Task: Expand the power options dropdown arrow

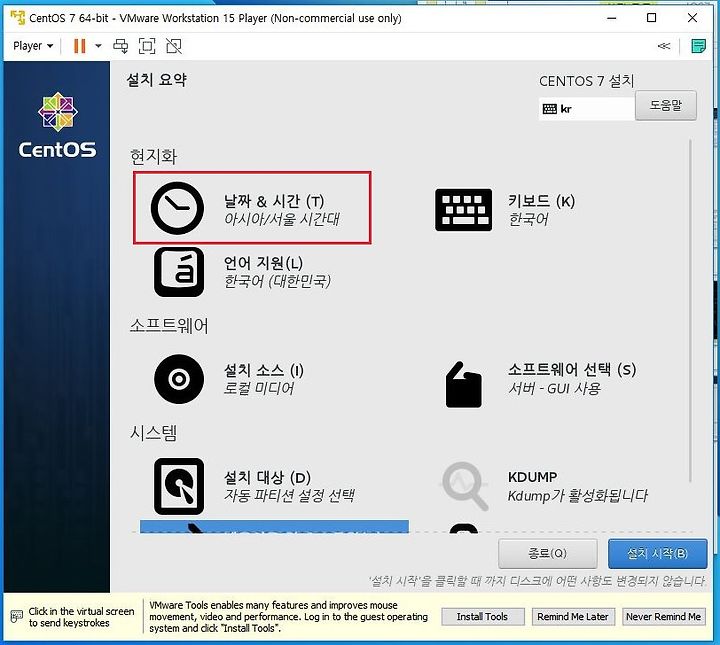Action: 98,46
